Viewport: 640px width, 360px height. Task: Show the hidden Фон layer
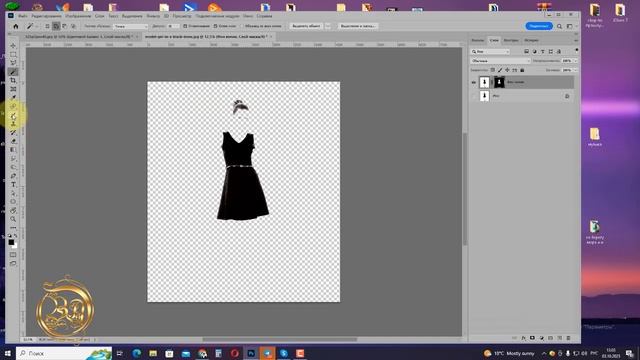(x=474, y=96)
